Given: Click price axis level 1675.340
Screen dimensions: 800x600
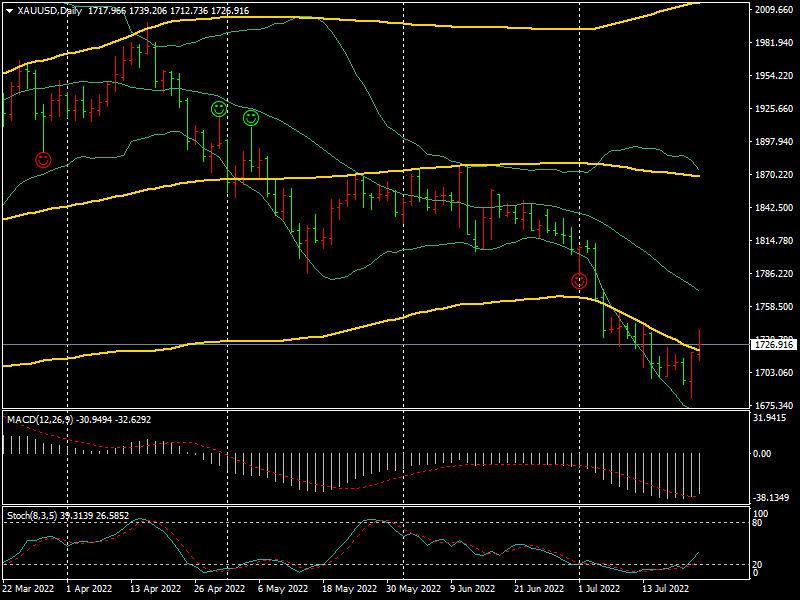Looking at the screenshot, I should click(x=774, y=406).
